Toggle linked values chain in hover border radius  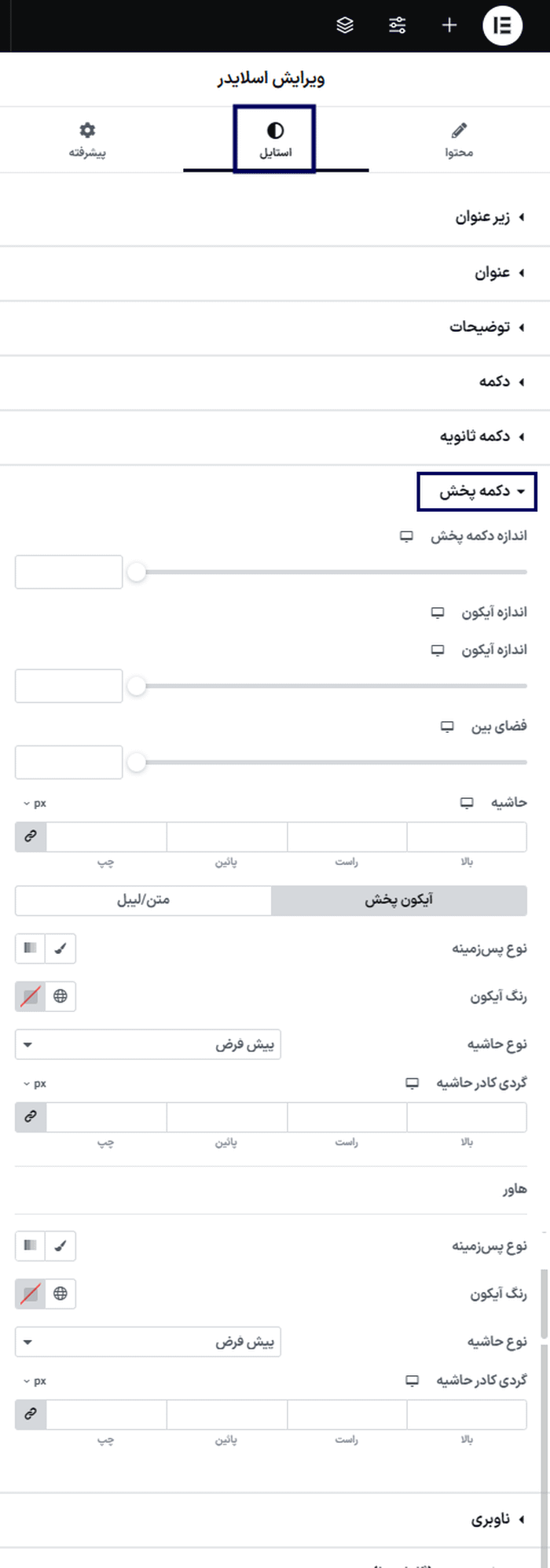30,1414
